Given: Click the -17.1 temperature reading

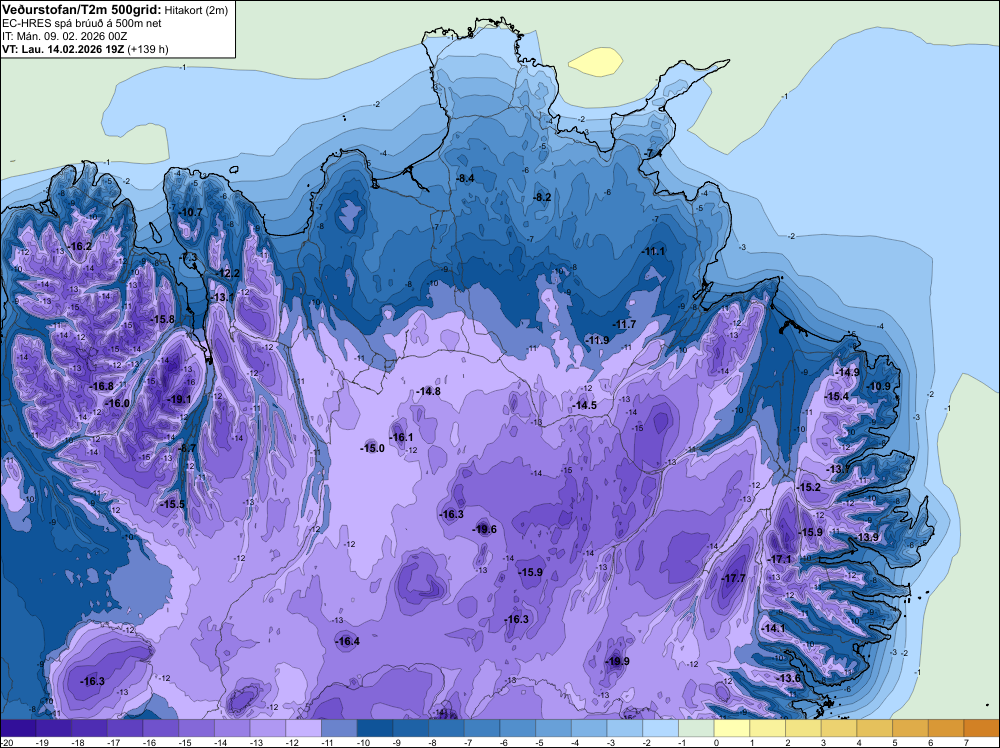Looking at the screenshot, I should pos(779,559).
